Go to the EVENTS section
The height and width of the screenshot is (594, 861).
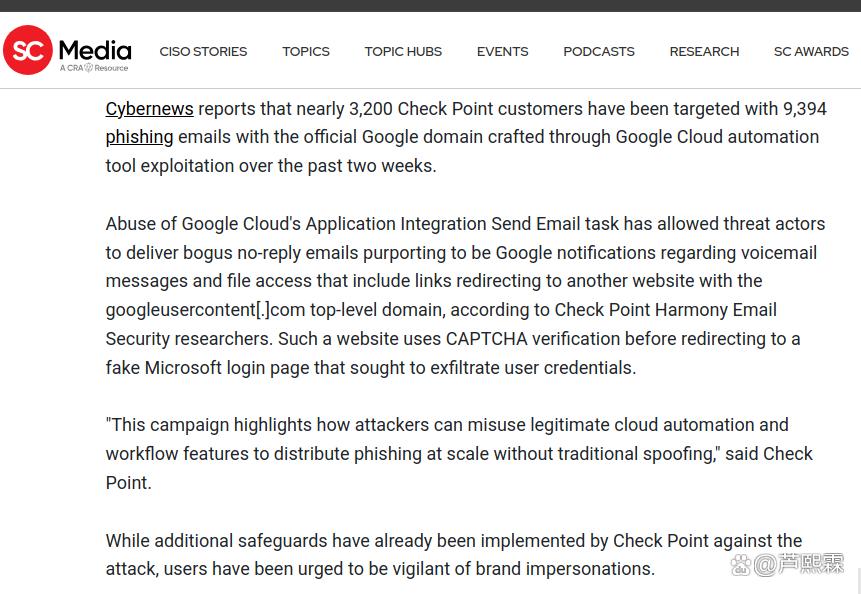pos(502,52)
